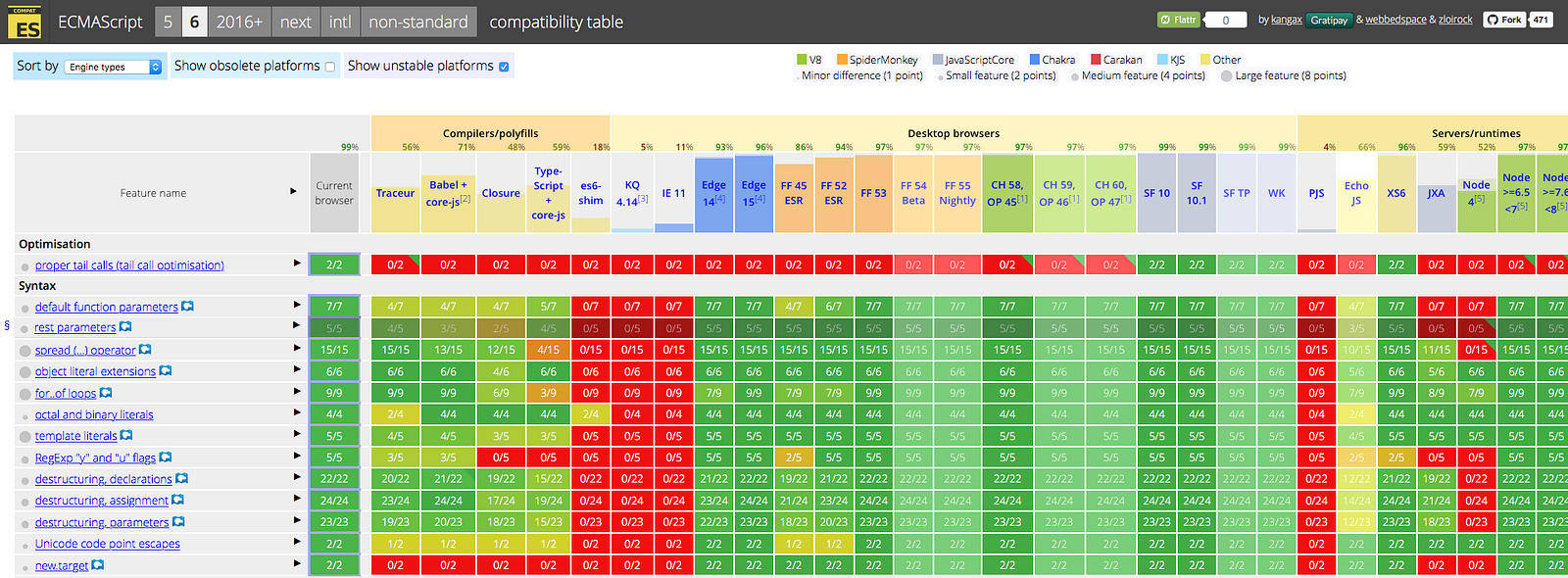Viewport: 1568px width, 578px height.
Task: Click significance circle beside template literals
Action: 25,437
